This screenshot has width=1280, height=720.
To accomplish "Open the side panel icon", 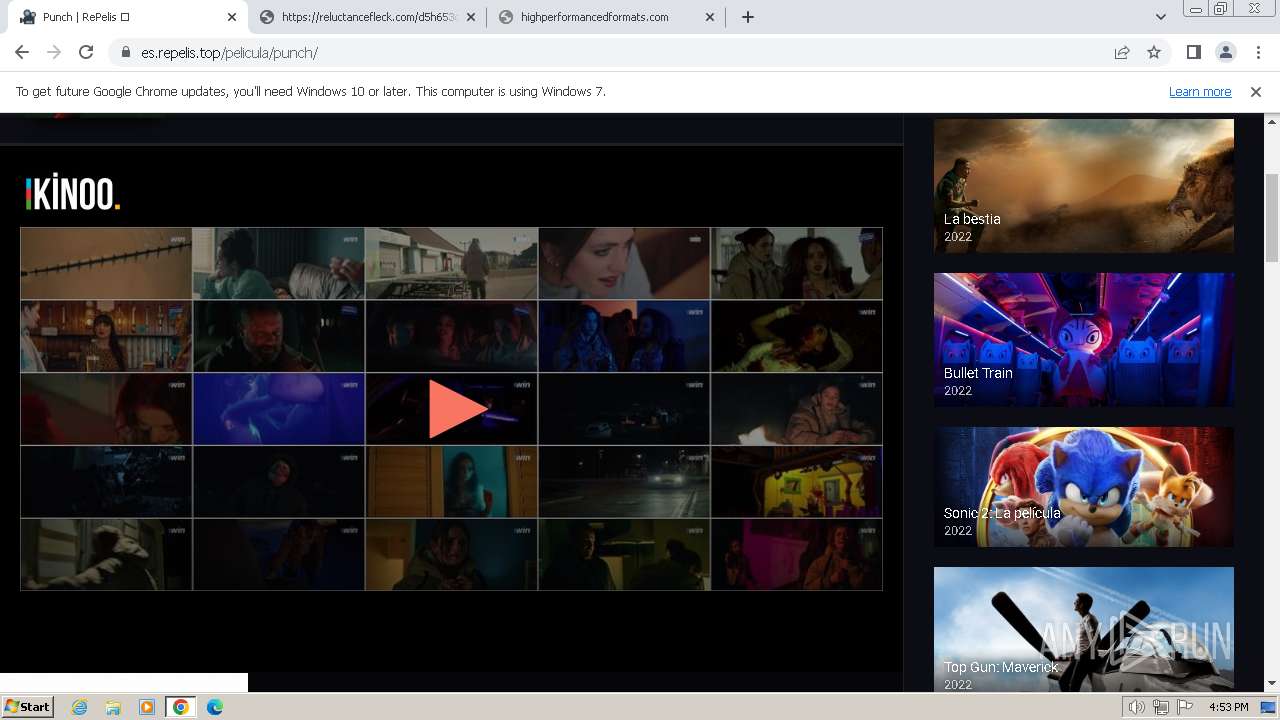I will (1193, 53).
